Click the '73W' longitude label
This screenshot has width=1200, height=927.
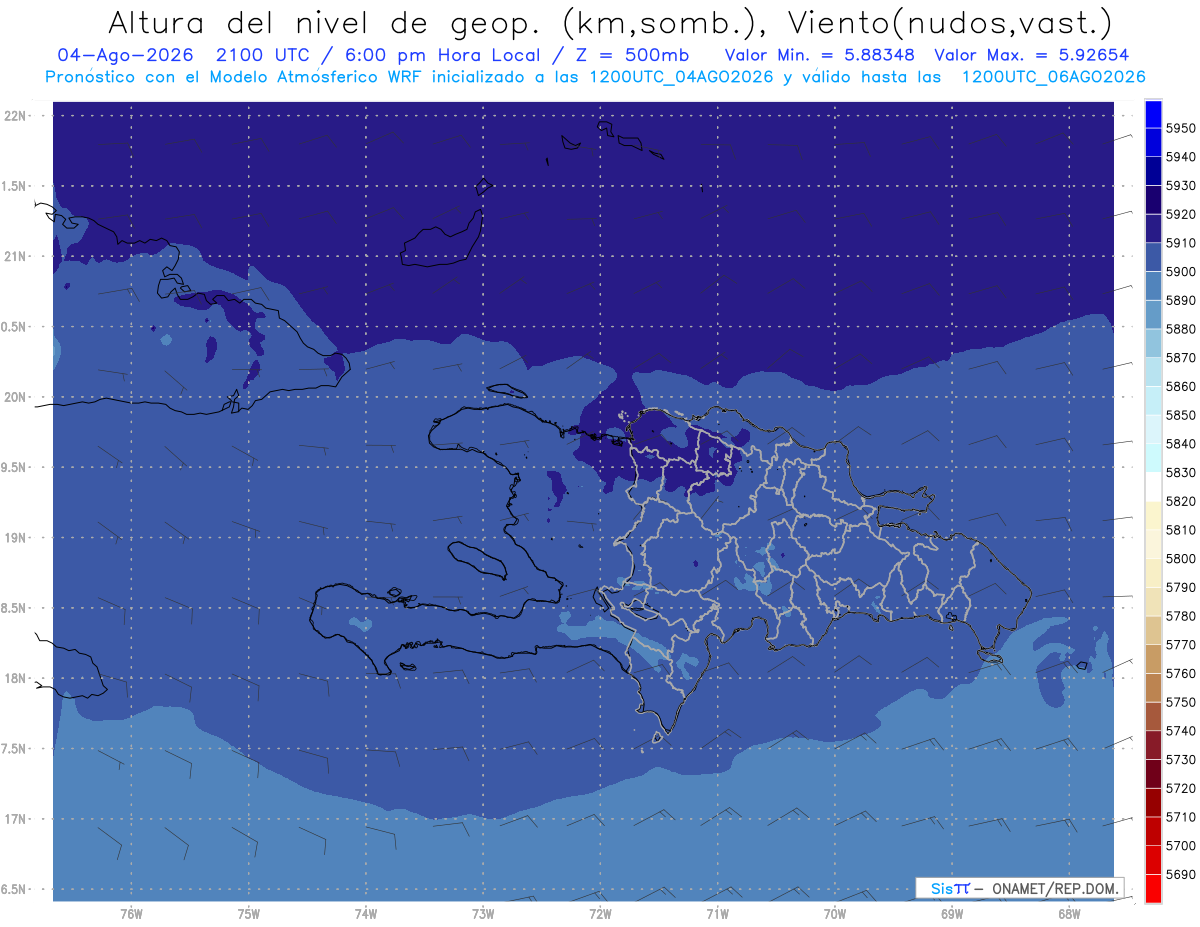point(483,914)
